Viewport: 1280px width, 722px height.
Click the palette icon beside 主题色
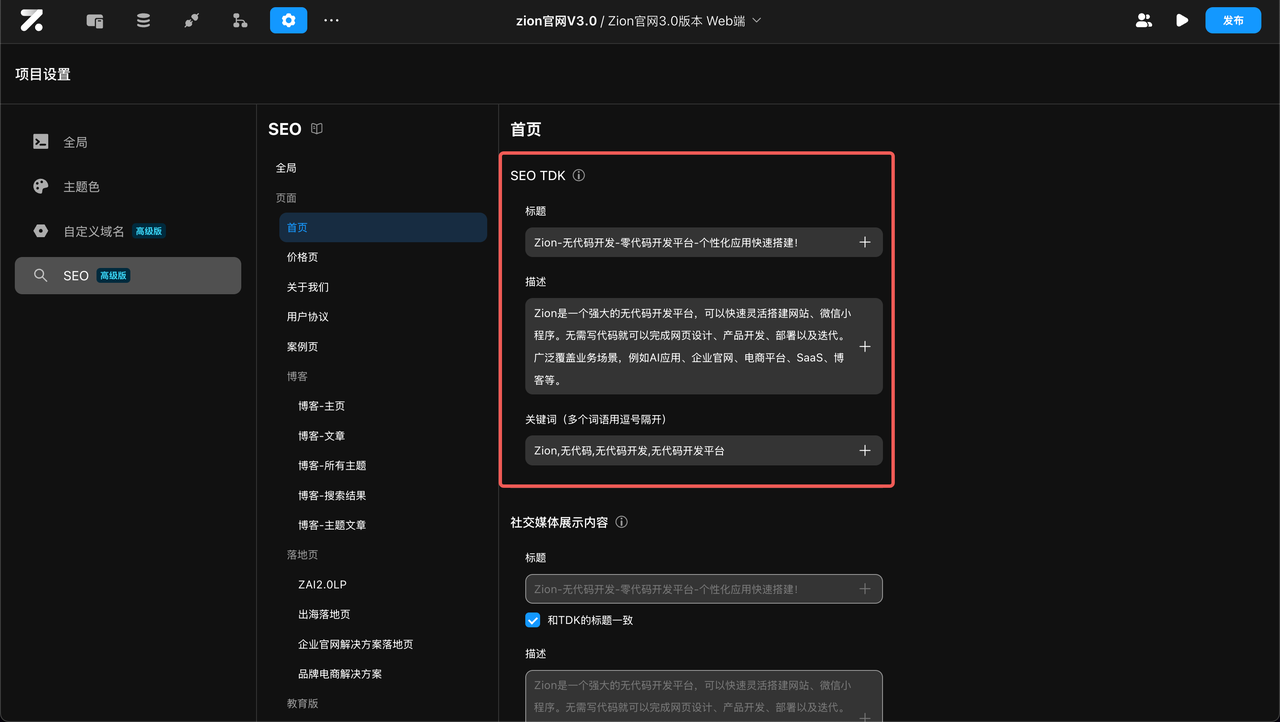click(x=41, y=187)
